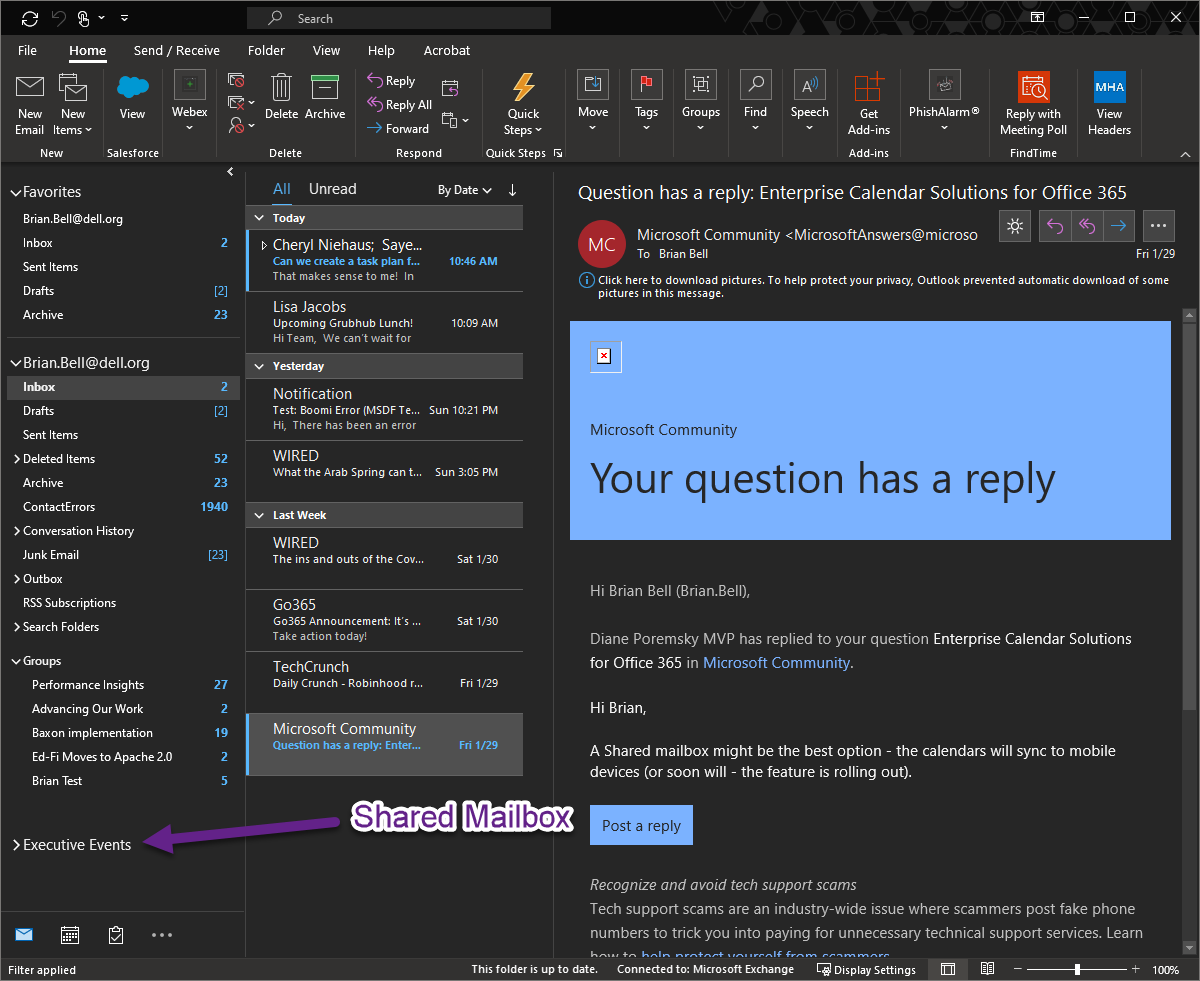Expand the Conversation History folder
The width and height of the screenshot is (1200, 981).
pyautogui.click(x=16, y=531)
